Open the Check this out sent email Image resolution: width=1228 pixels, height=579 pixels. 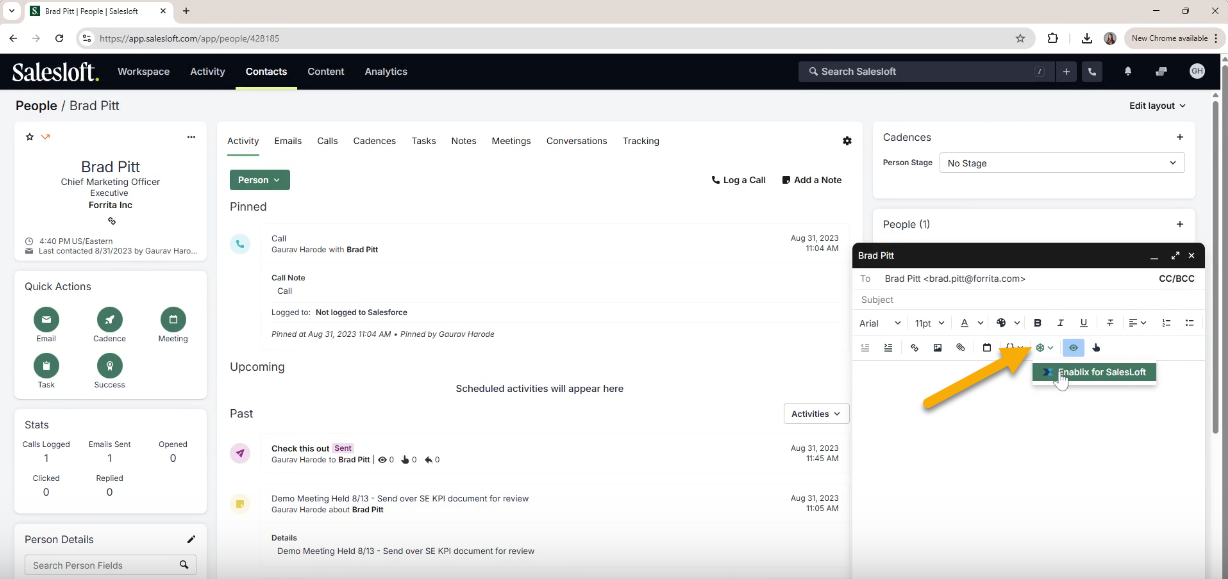[x=300, y=448]
